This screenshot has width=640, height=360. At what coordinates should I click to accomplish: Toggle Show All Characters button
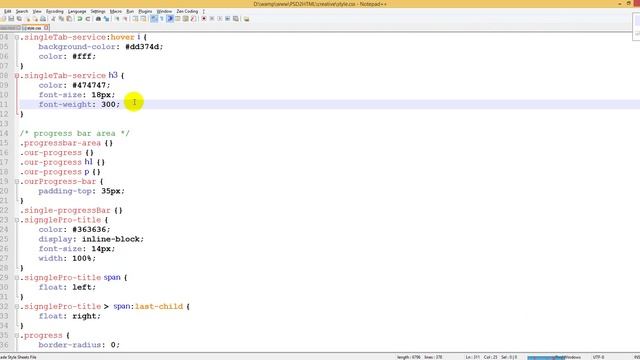tap(162, 19)
